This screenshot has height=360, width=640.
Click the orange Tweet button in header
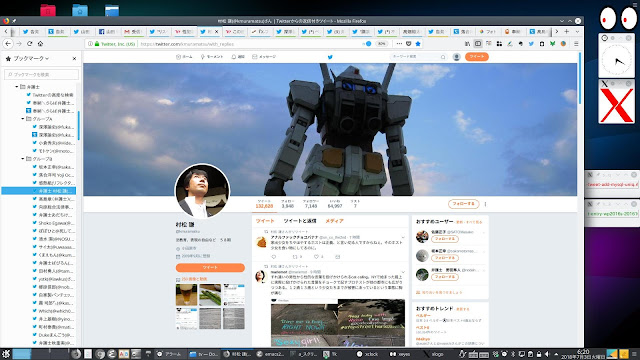pyautogui.click(x=477, y=57)
